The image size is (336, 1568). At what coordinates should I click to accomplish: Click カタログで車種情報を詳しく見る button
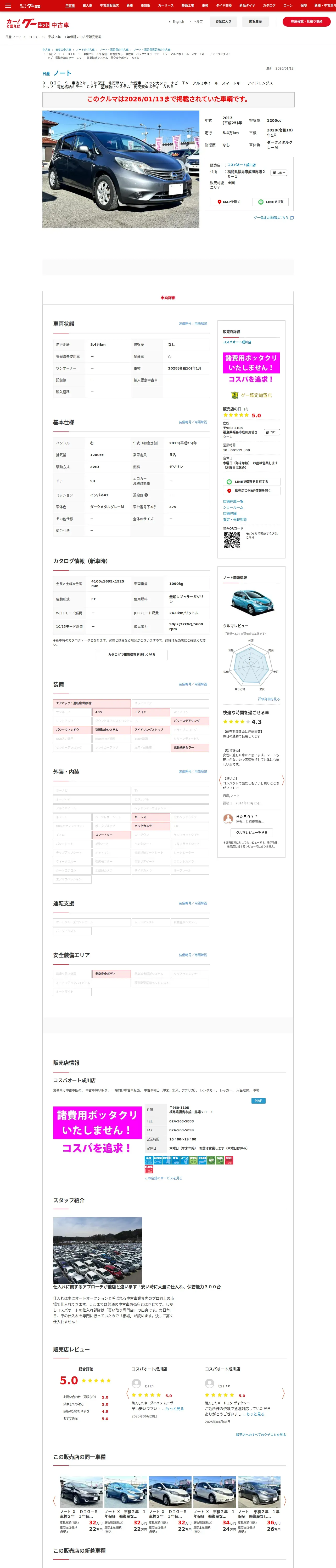point(131,654)
